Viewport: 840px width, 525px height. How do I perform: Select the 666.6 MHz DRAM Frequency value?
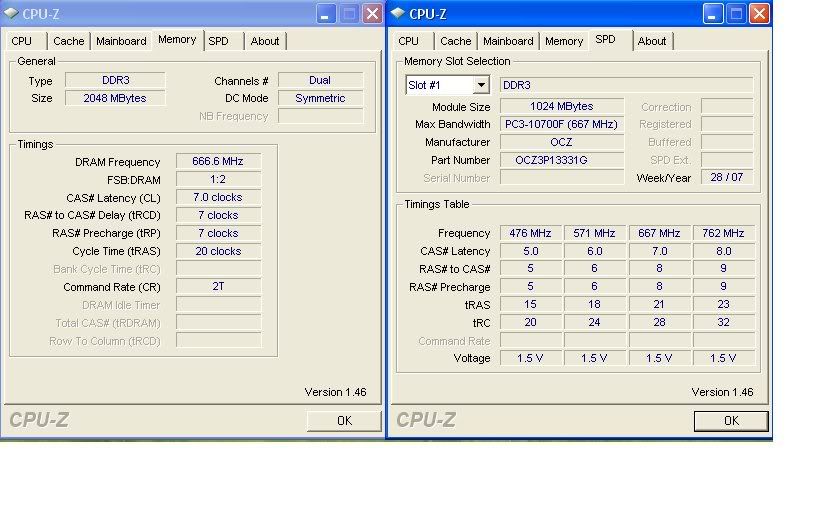(218, 161)
